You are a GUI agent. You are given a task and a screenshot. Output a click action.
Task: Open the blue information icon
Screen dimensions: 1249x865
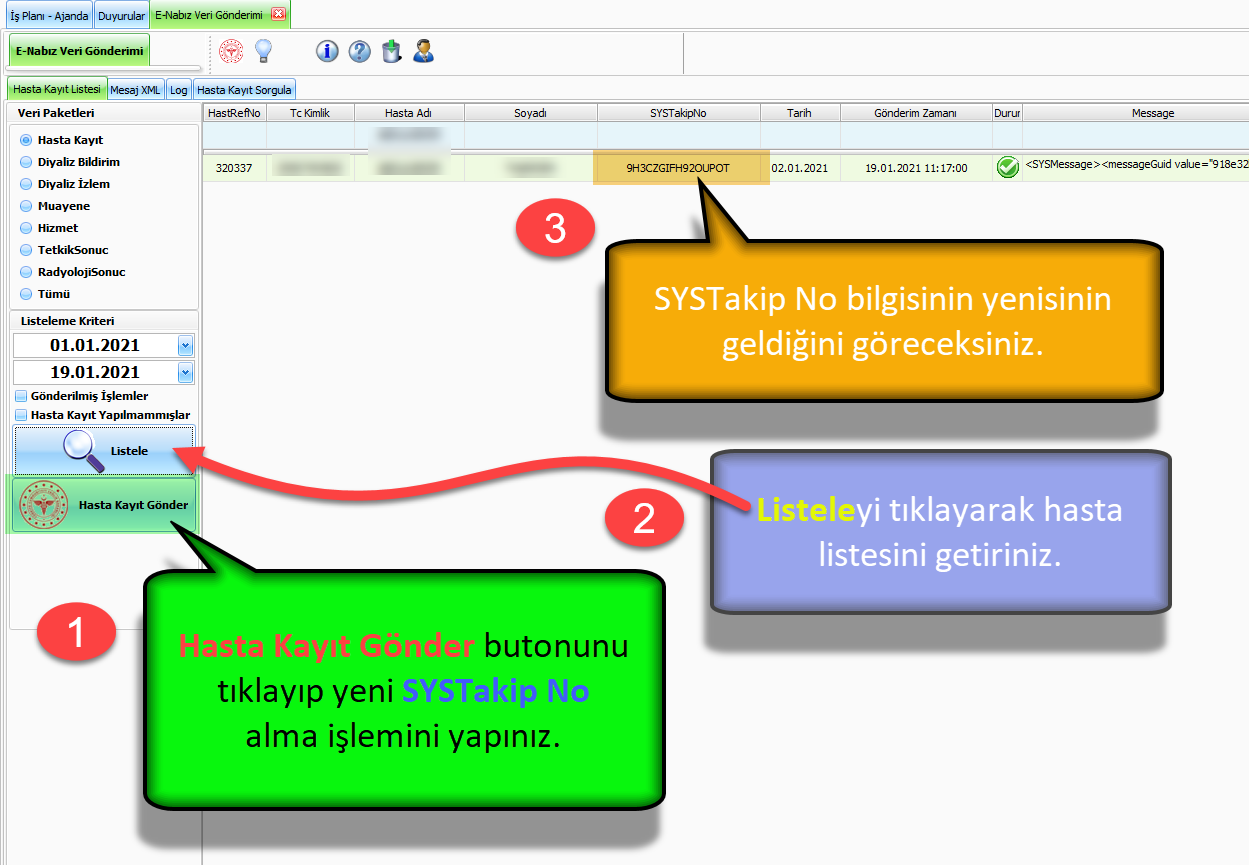point(327,51)
